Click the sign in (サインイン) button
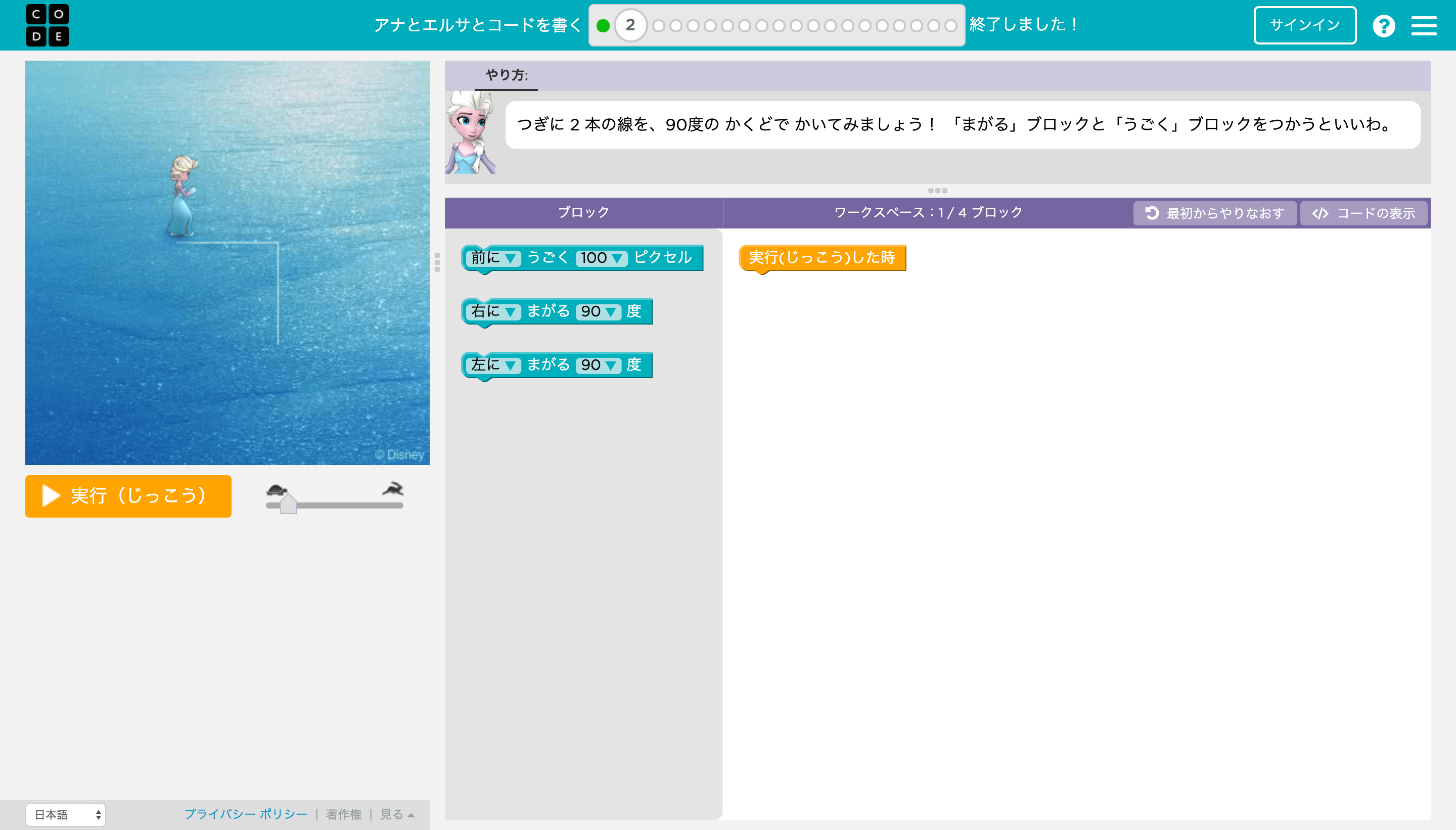Viewport: 1456px width, 830px height. pos(1304,25)
